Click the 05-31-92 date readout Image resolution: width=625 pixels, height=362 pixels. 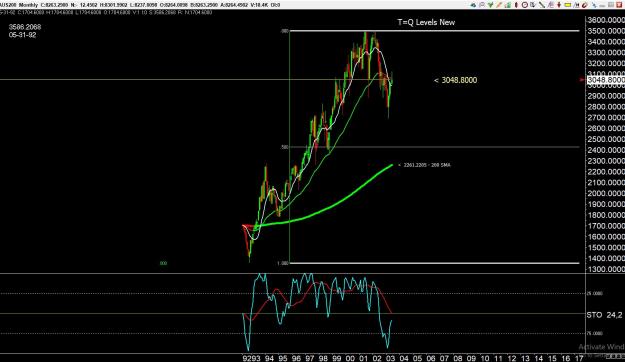(x=22, y=35)
